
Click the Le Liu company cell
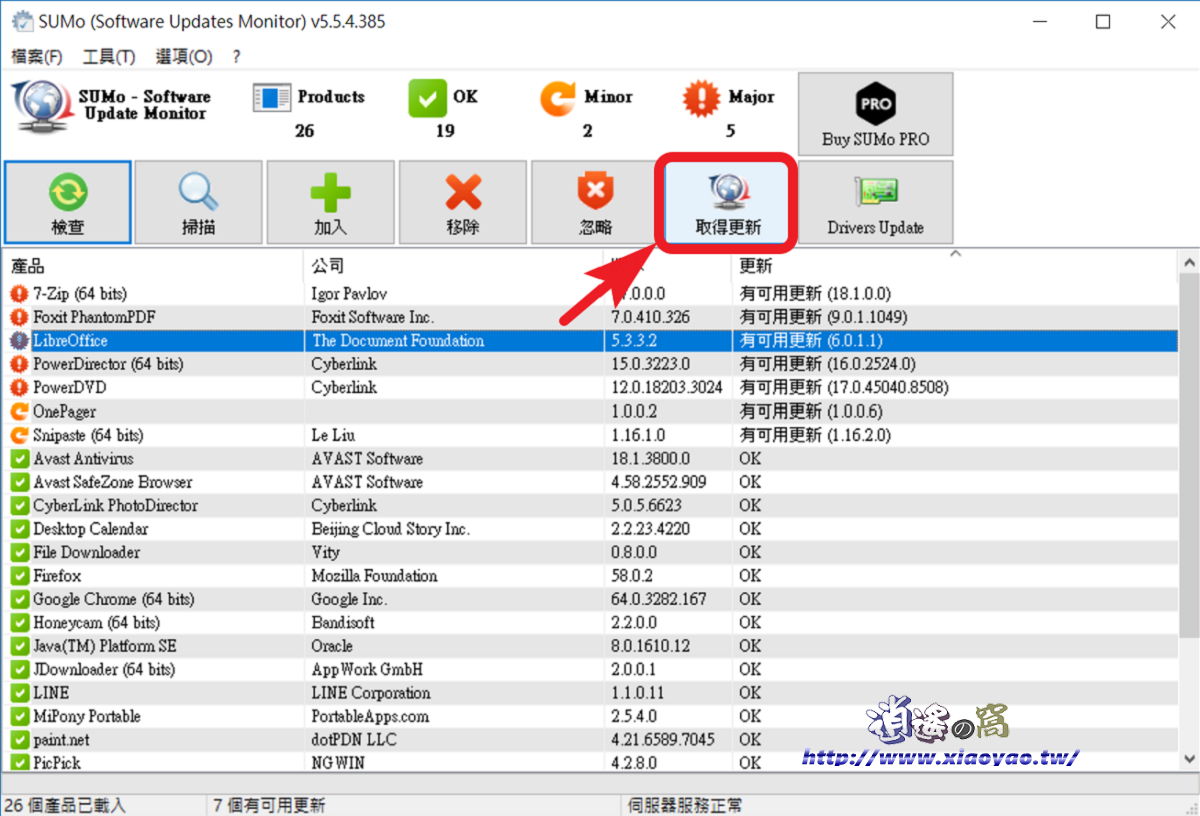pyautogui.click(x=333, y=435)
